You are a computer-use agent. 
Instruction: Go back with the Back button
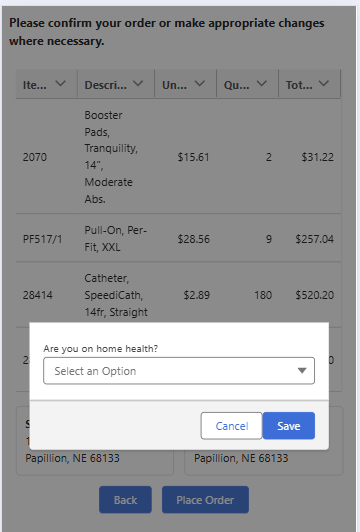click(125, 500)
